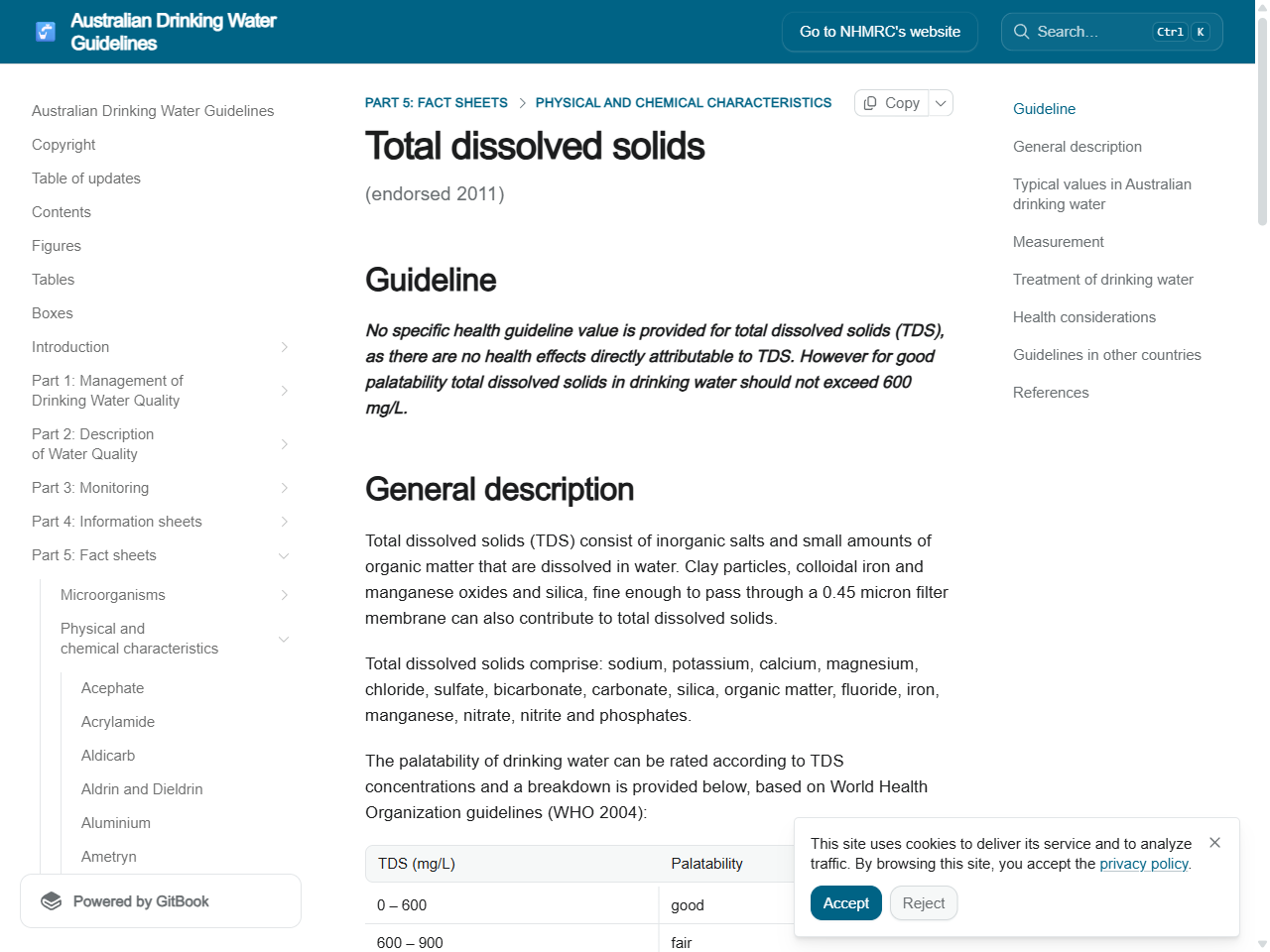Expand the Microorganisms subsection
Viewport: 1270px width, 952px height.
[285, 594]
